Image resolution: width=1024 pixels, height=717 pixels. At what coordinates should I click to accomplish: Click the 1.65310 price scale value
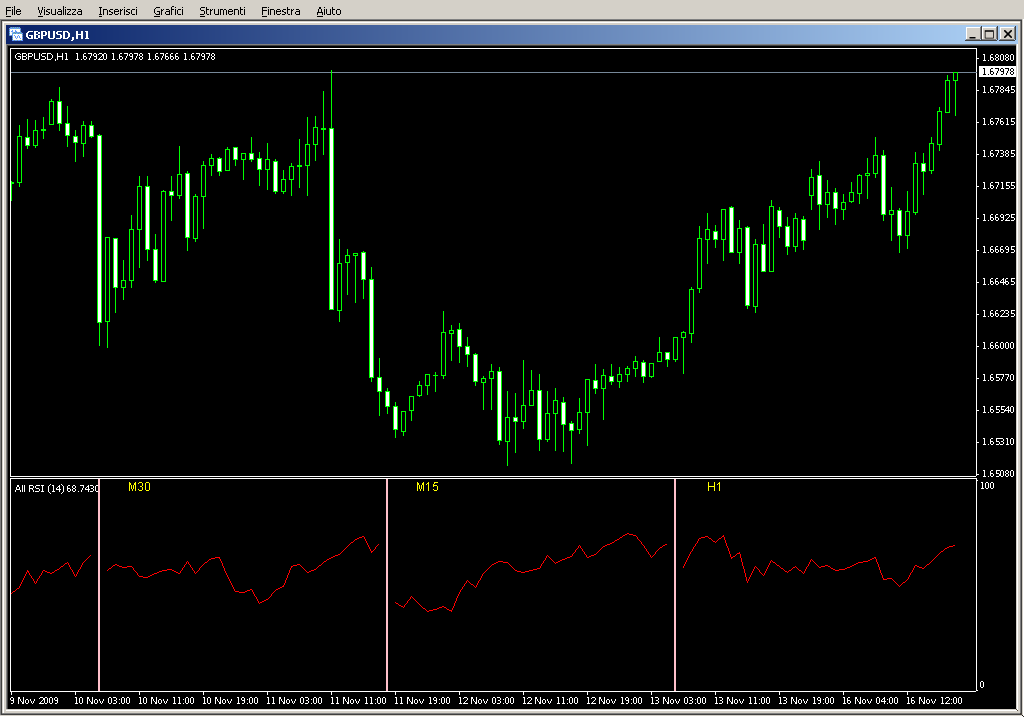click(x=998, y=441)
